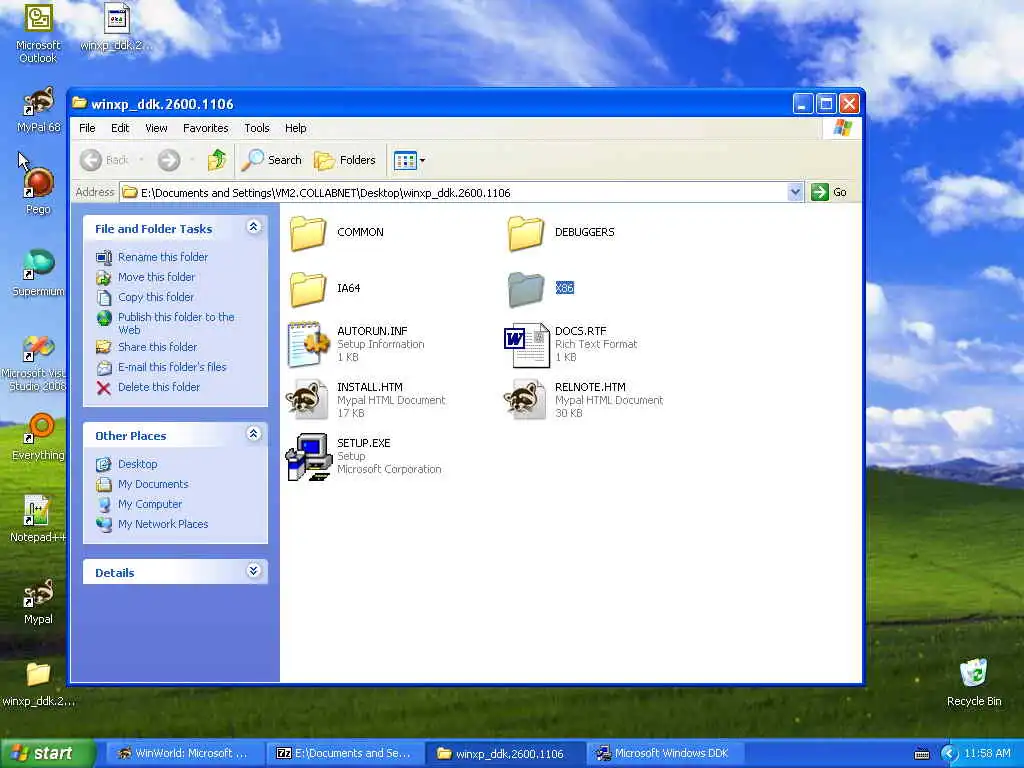The width and height of the screenshot is (1024, 768).
Task: Click the Back navigation arrow
Action: pyautogui.click(x=91, y=160)
